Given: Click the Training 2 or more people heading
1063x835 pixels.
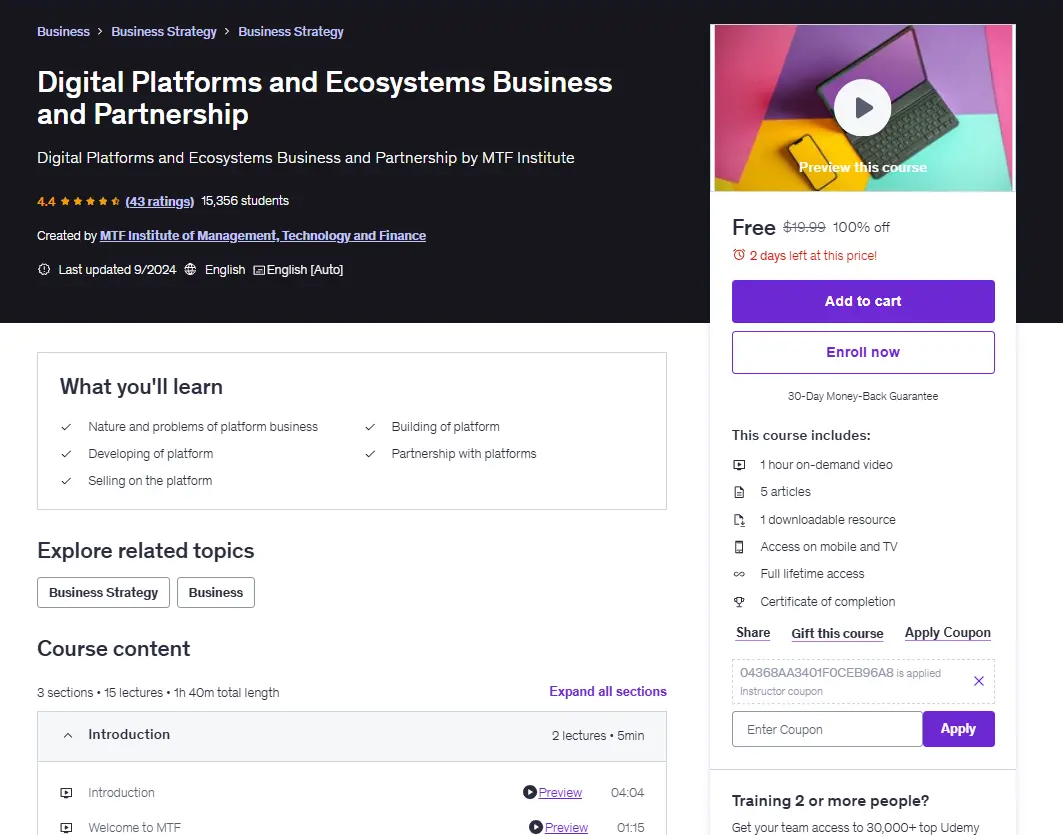Looking at the screenshot, I should [830, 800].
